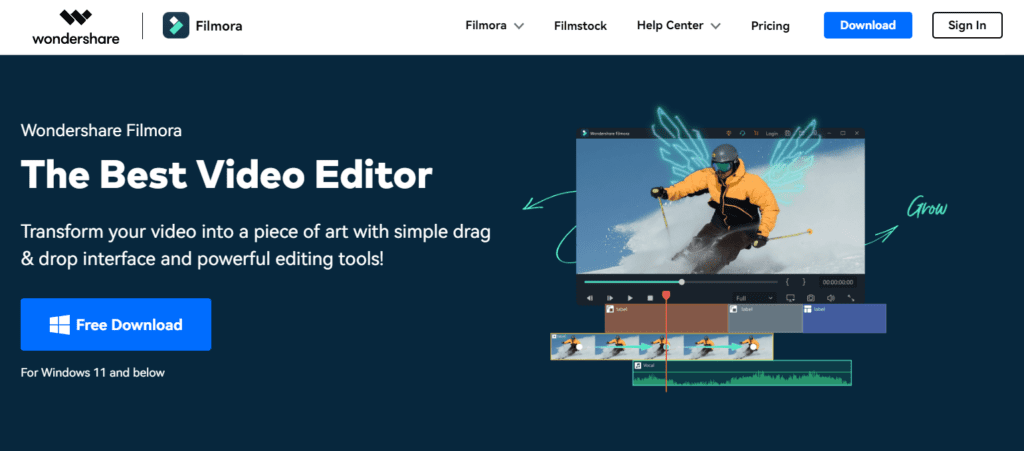Screen dimensions: 1024x451
Task: Expand the Filmora navigation dropdown
Action: click(x=494, y=26)
